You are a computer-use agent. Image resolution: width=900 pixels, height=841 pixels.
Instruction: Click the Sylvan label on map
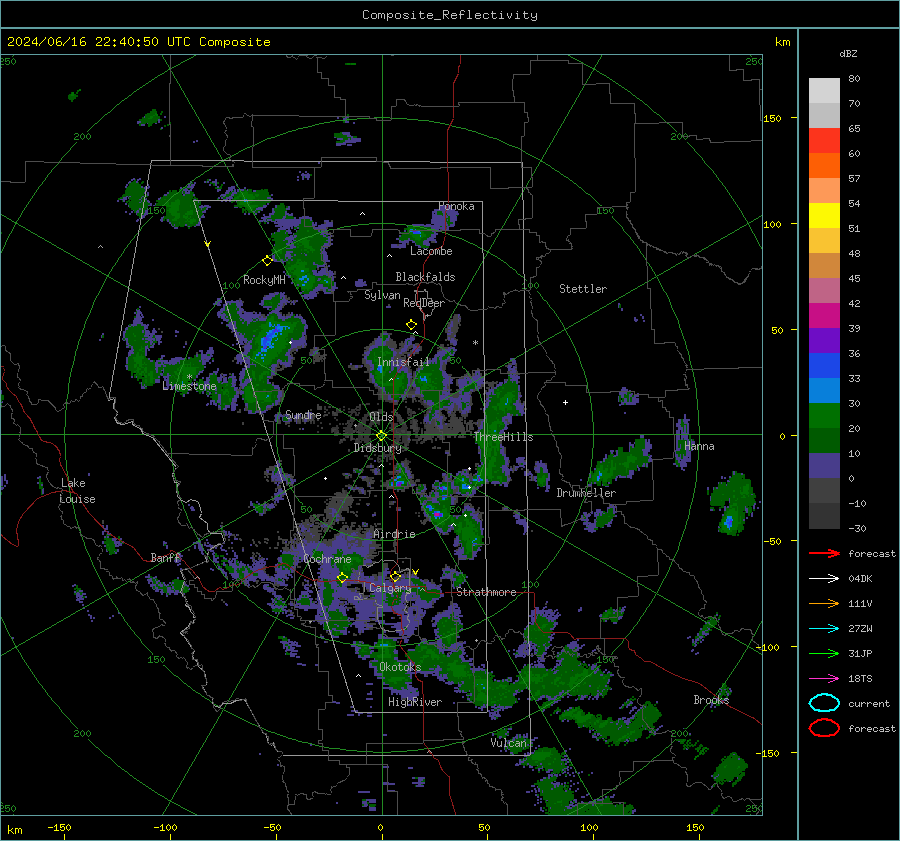[382, 295]
